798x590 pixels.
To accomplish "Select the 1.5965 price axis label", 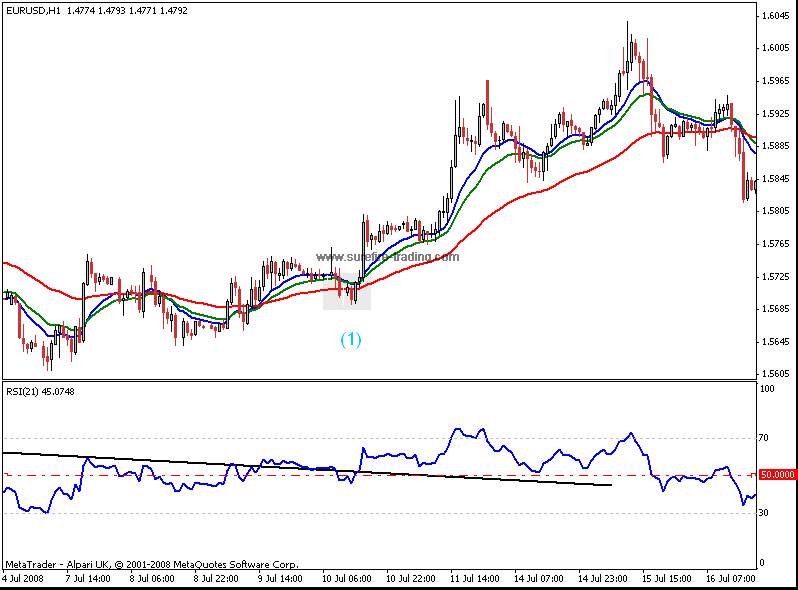I will (776, 80).
